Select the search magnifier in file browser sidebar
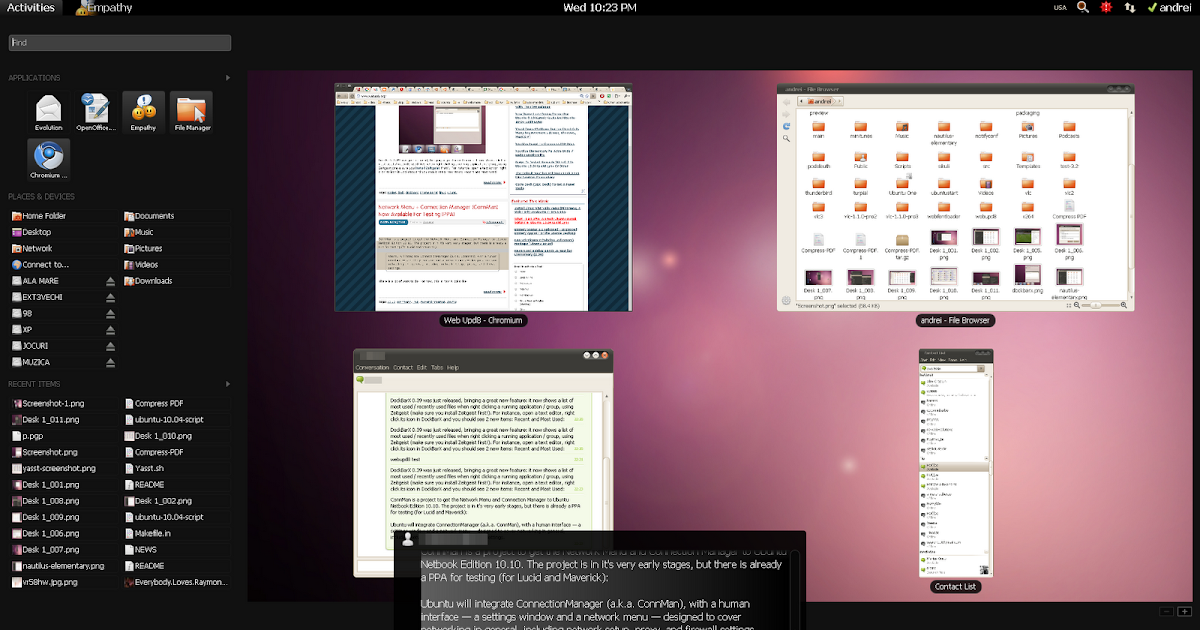1200x630 pixels. [x=785, y=137]
